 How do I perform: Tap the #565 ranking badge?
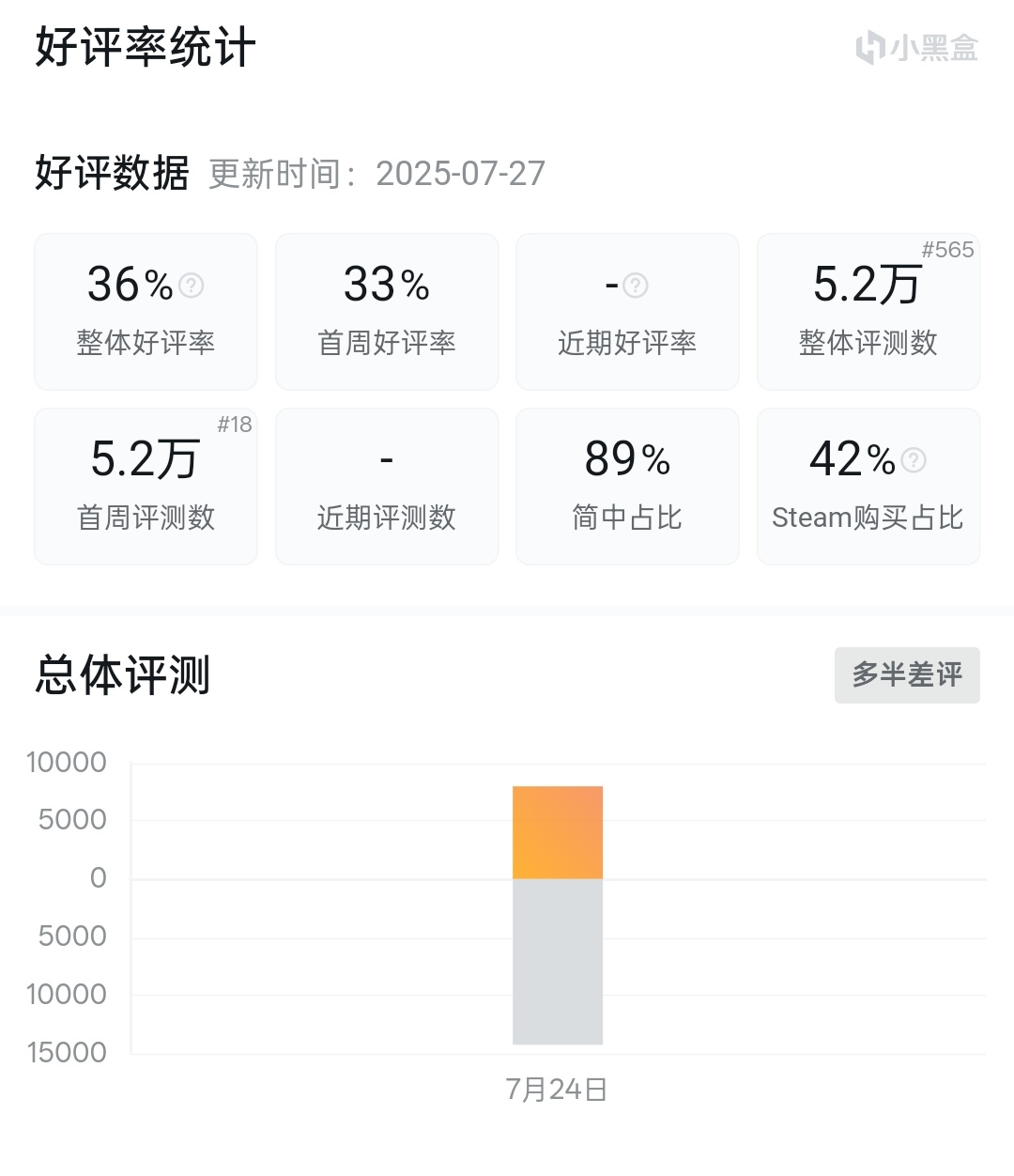(x=947, y=250)
